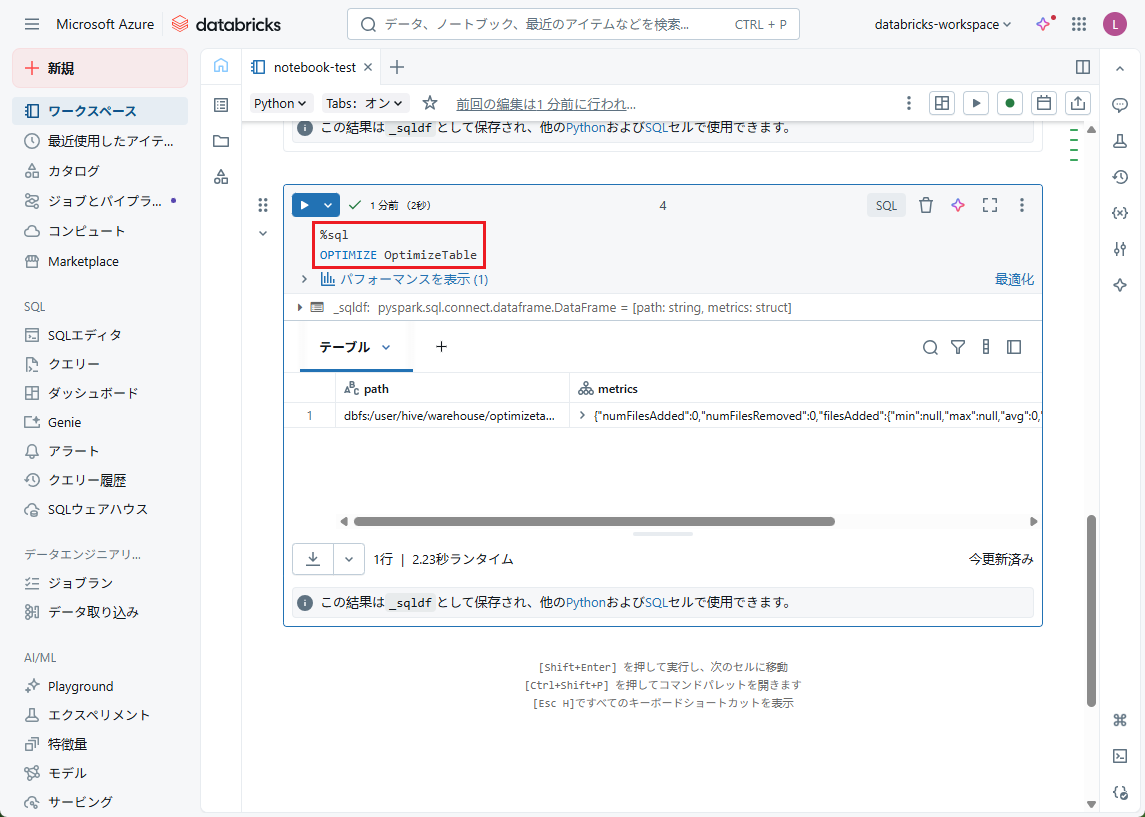Click the star icon to favorite the notebook

[430, 103]
